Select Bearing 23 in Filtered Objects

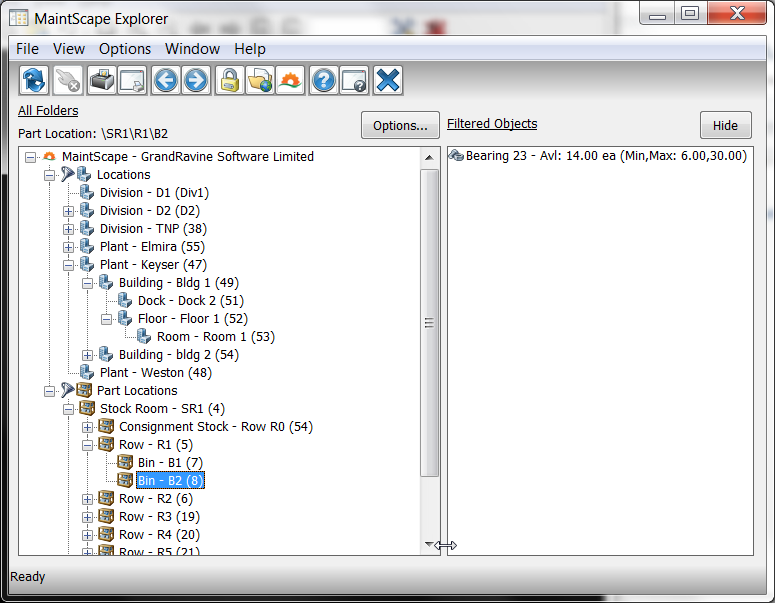tap(606, 156)
